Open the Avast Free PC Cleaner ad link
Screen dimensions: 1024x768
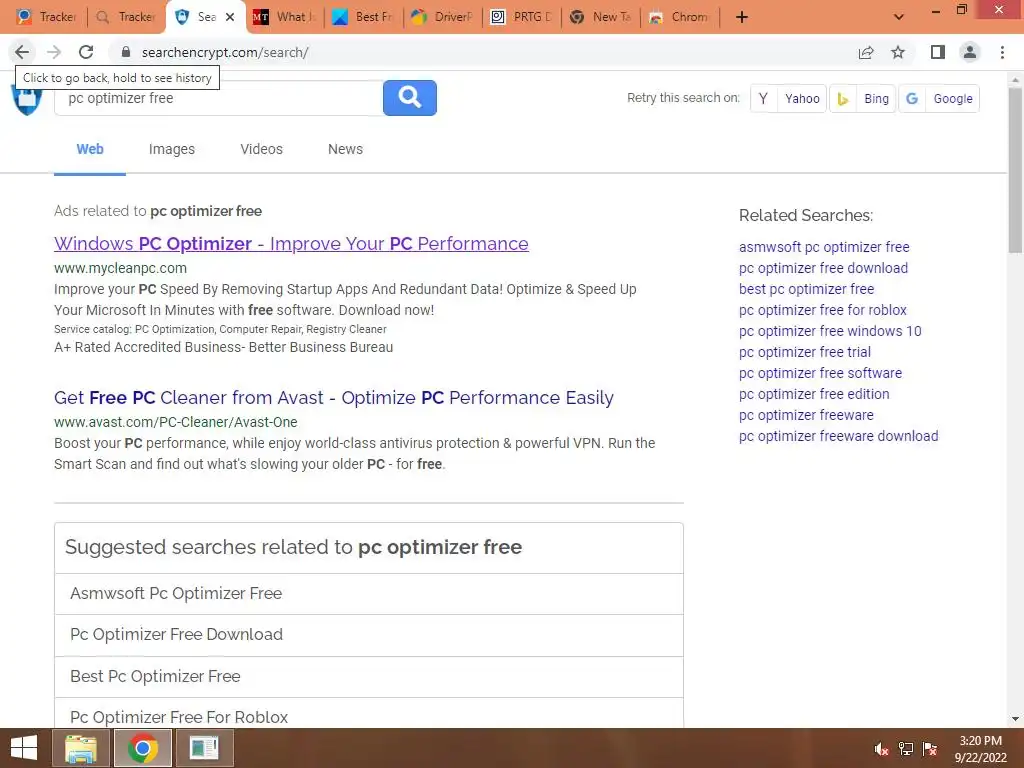334,398
